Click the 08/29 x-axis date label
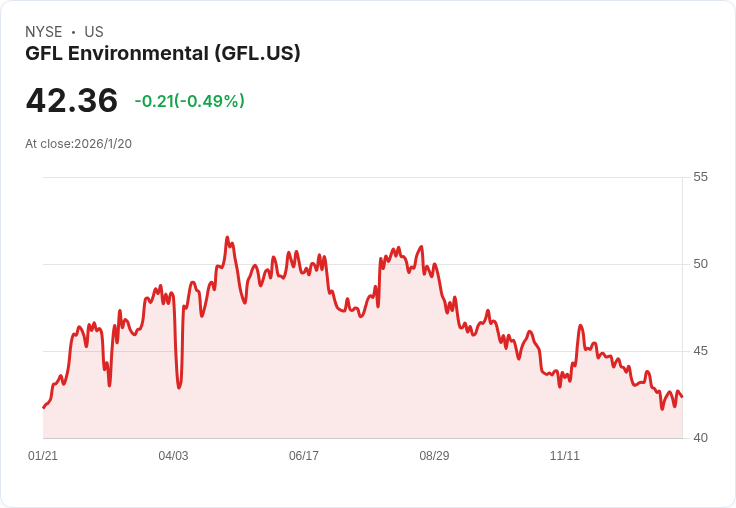736x508 pixels. point(434,456)
